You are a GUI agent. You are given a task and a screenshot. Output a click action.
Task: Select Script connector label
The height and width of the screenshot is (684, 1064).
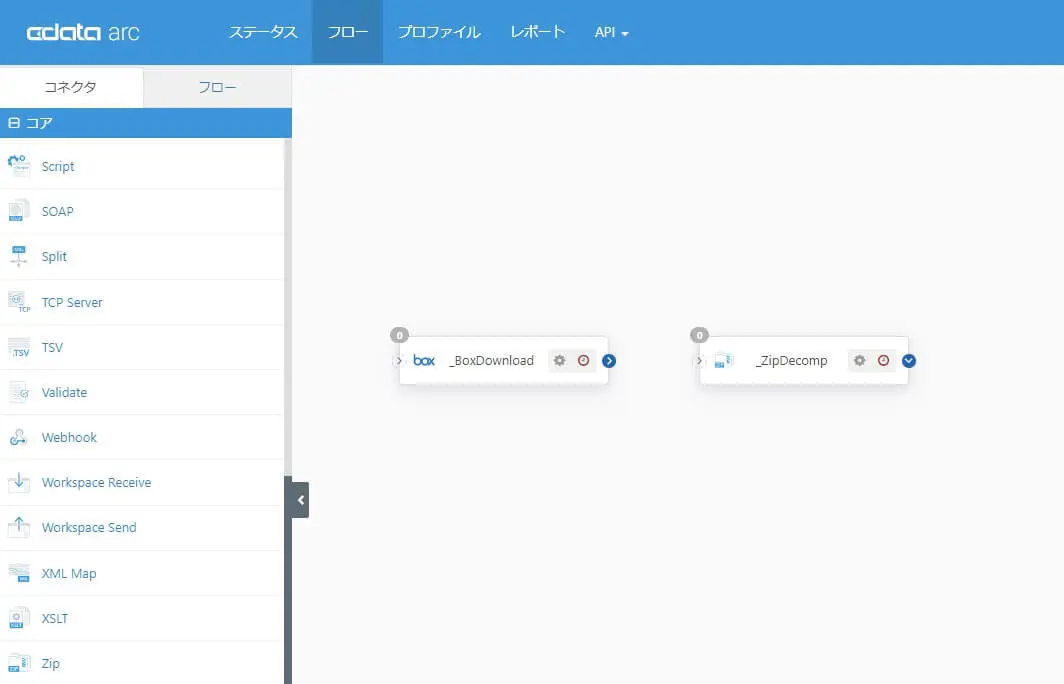tap(58, 166)
